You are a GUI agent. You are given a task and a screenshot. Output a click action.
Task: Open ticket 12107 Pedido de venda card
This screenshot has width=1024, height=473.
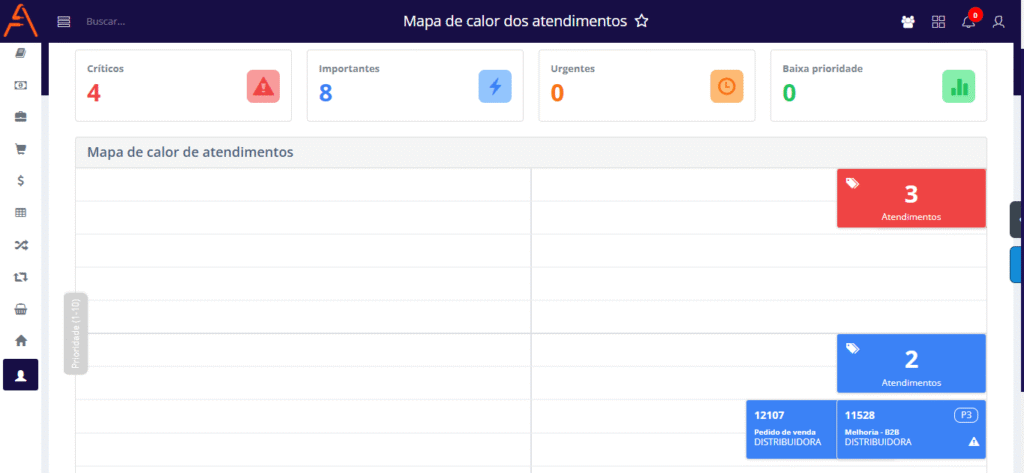790,429
